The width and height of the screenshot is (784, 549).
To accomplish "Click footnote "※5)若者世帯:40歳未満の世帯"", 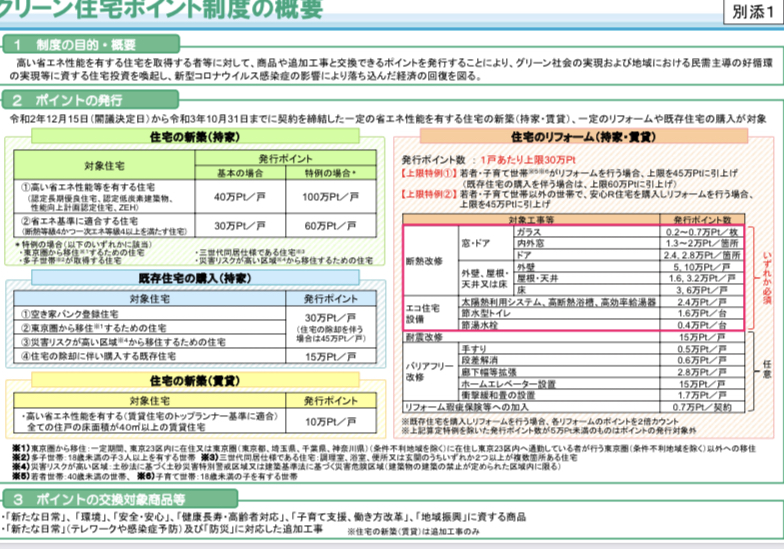I will 70,476.
